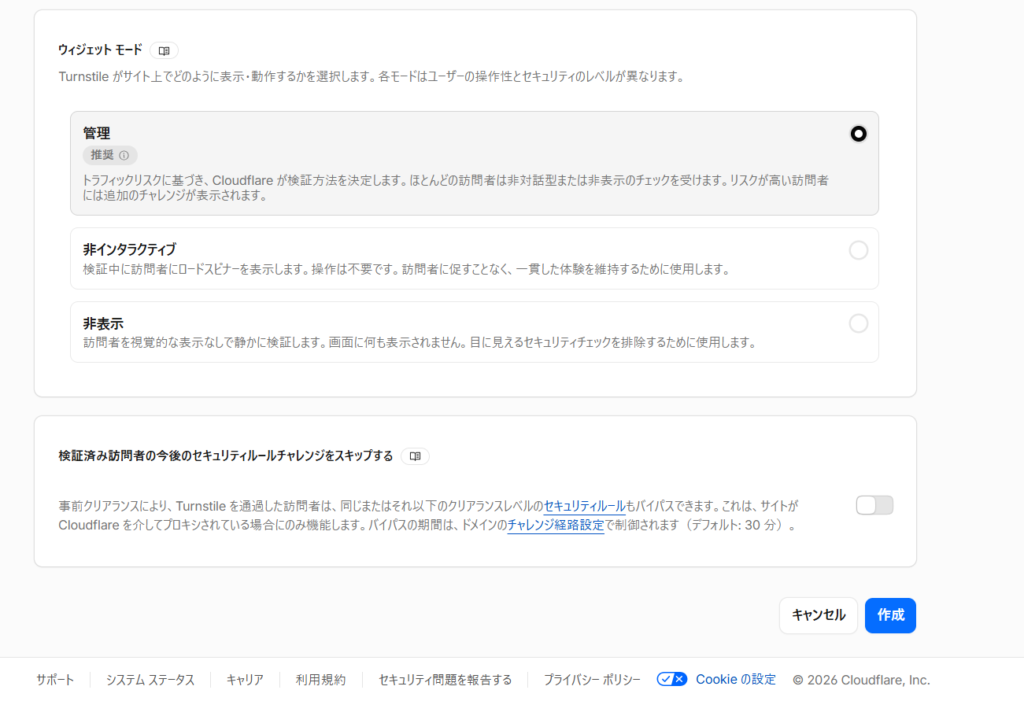1024x701 pixels.
Task: Click the info icon in 推奨 badge
Action: (x=124, y=155)
